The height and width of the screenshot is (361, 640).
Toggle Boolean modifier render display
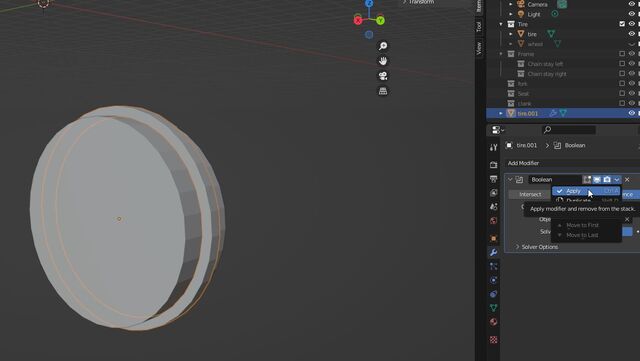pyautogui.click(x=607, y=180)
